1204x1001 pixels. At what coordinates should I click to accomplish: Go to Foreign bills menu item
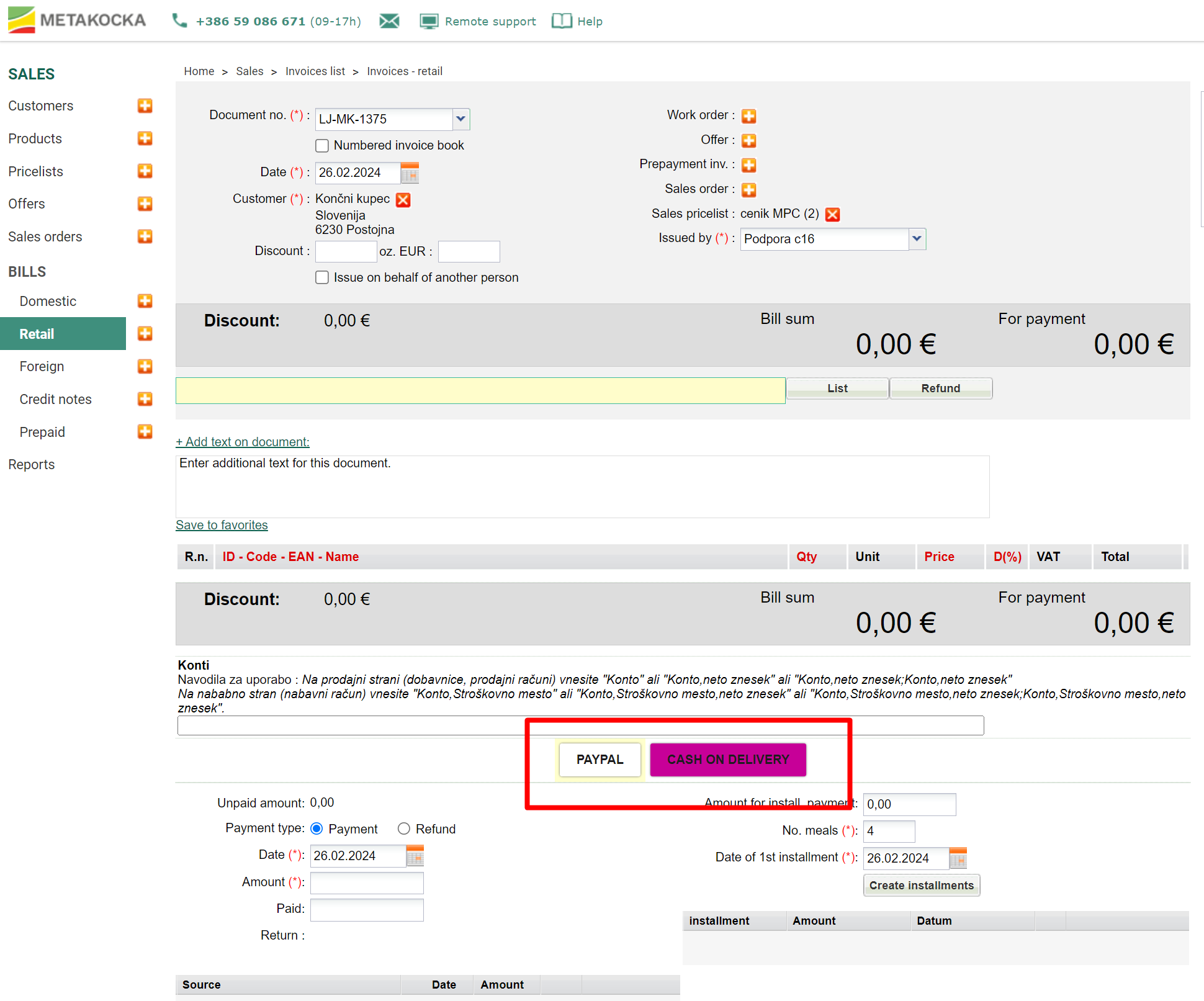[42, 367]
